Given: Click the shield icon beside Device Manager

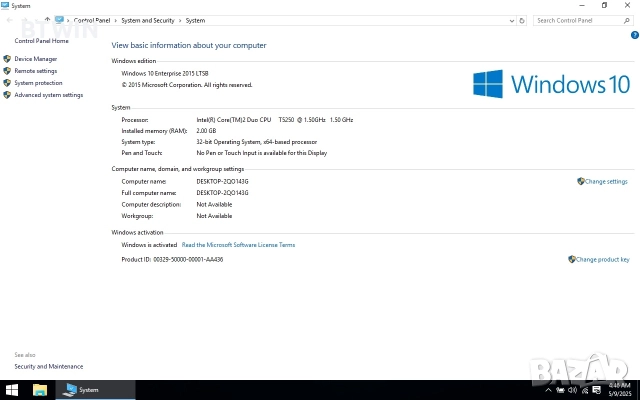Looking at the screenshot, I should point(7,59).
